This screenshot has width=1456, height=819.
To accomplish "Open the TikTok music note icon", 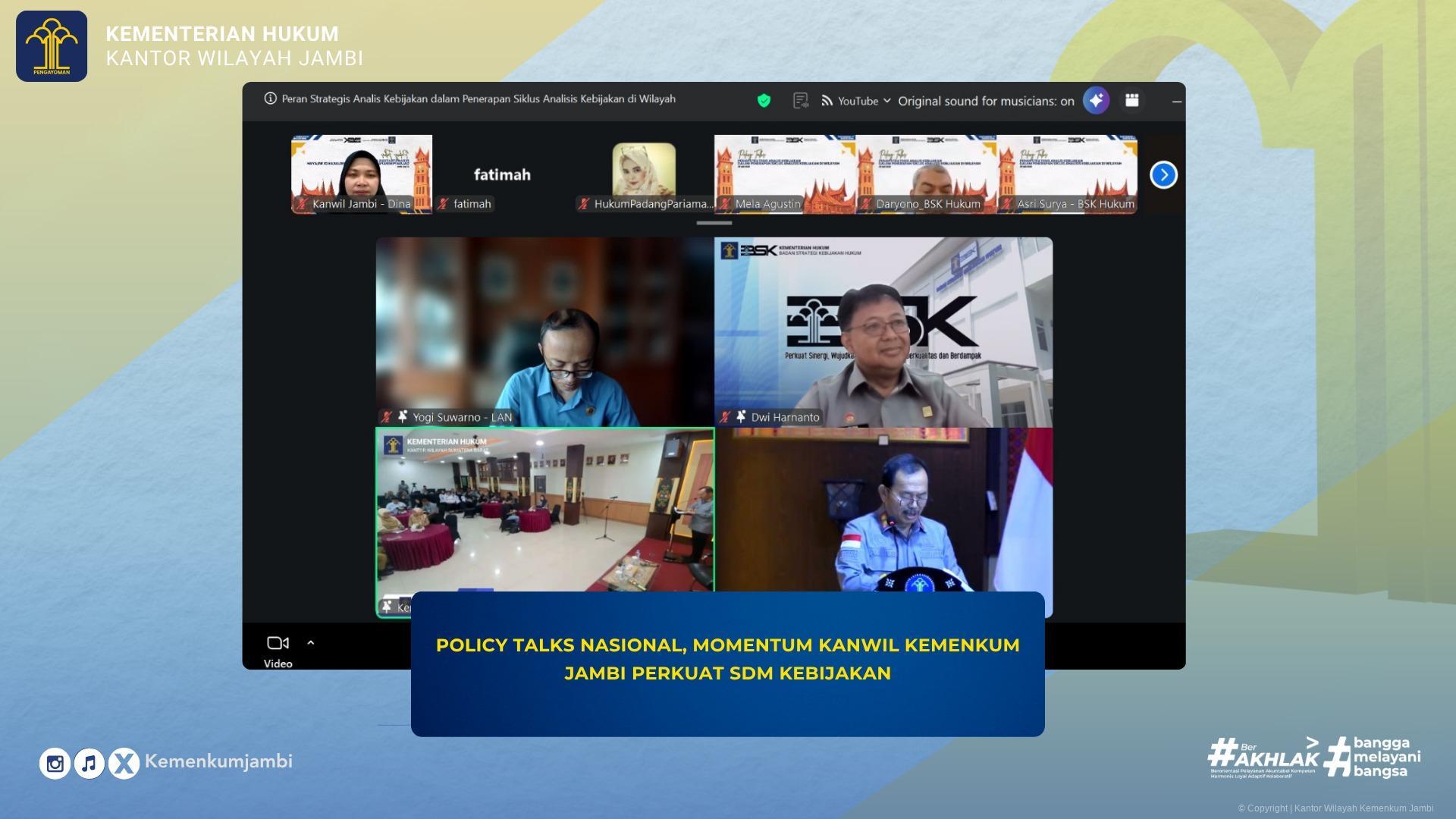I will (89, 764).
